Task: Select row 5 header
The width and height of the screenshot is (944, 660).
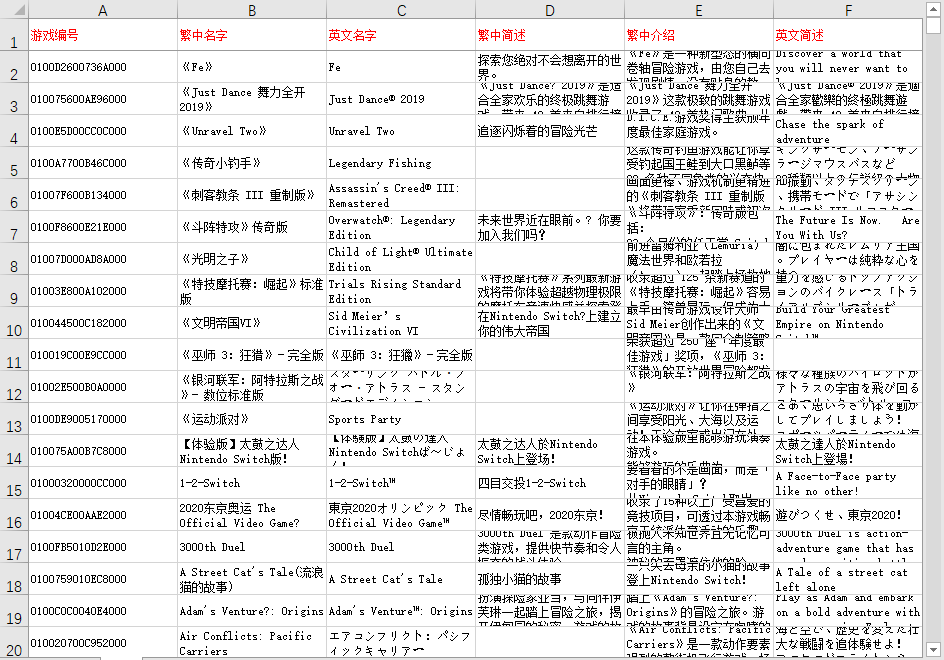Action: pos(14,163)
